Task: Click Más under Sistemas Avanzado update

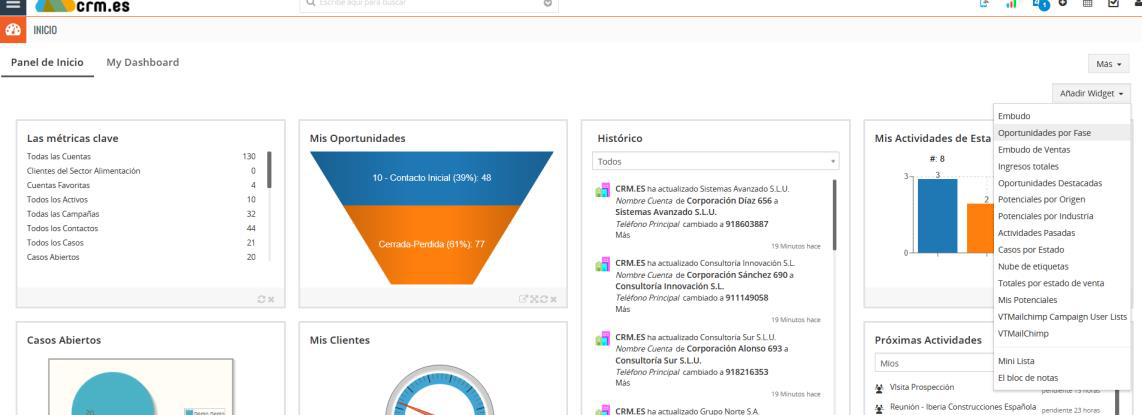Action: (x=623, y=235)
